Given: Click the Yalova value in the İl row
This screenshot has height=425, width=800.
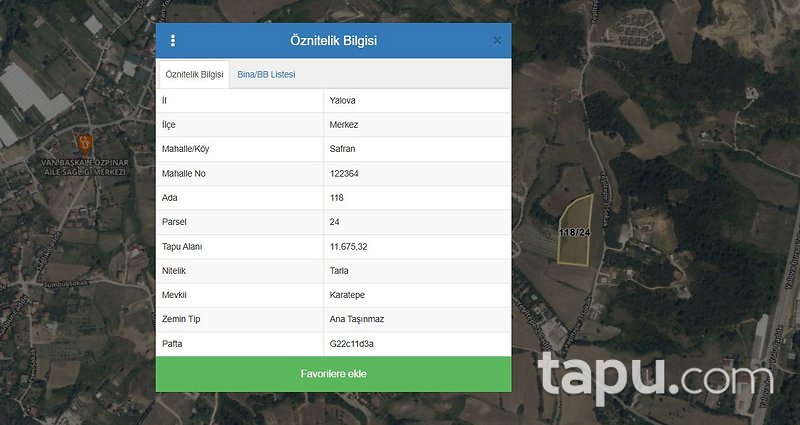Looking at the screenshot, I should tap(342, 101).
